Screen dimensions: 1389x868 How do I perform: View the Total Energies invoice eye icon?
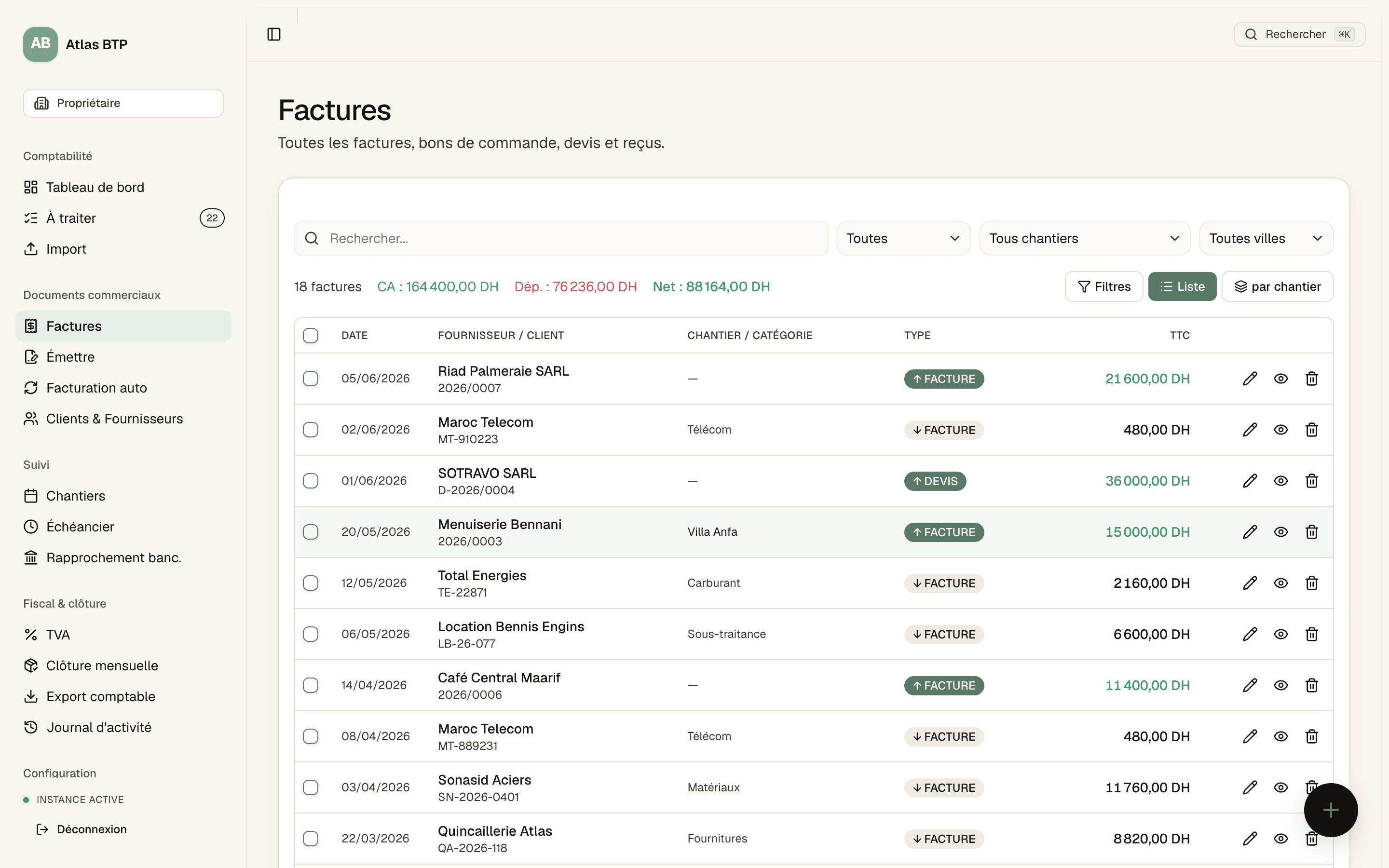pos(1280,583)
